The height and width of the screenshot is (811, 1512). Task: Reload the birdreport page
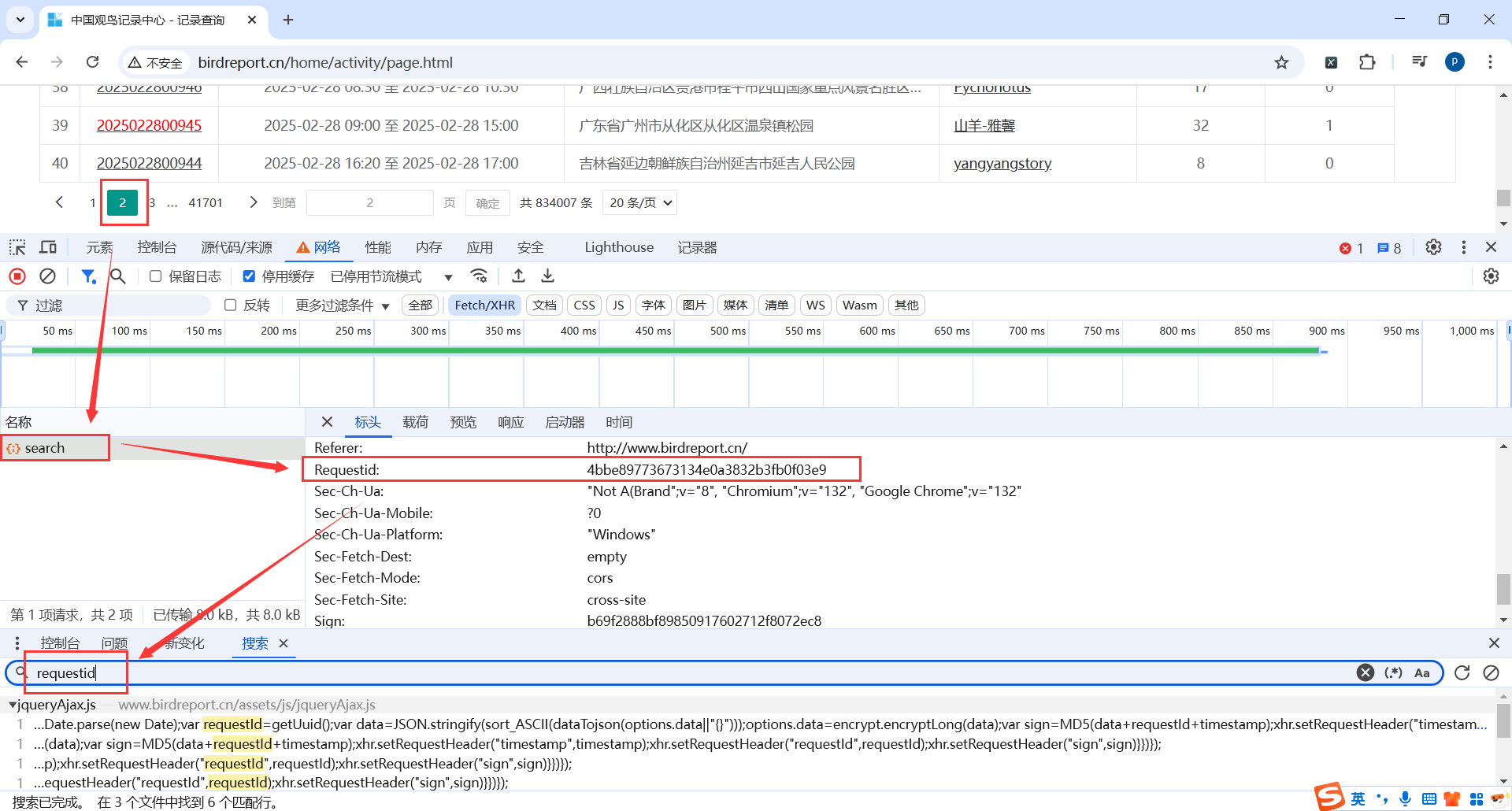pyautogui.click(x=92, y=62)
